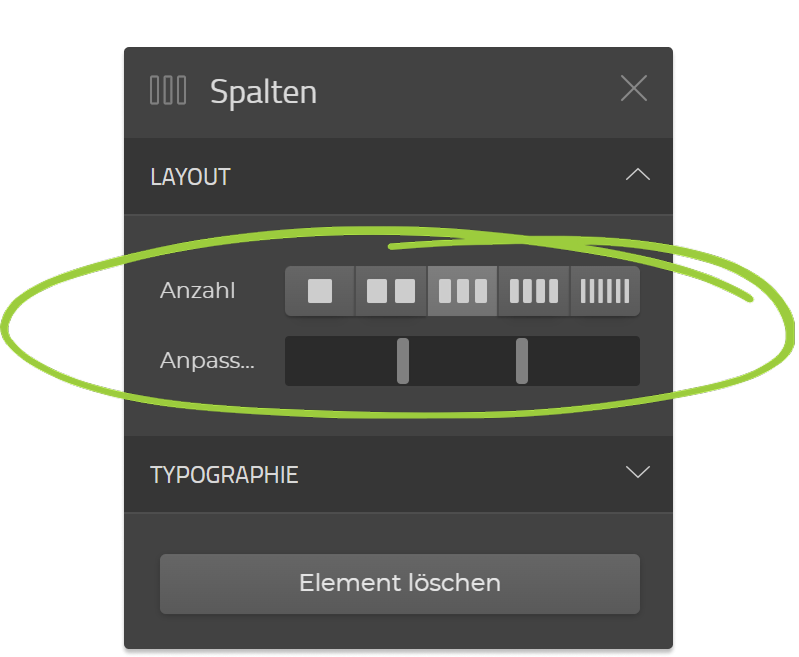The width and height of the screenshot is (799, 657).
Task: Collapse the Layout section chevron
Action: pos(637,175)
